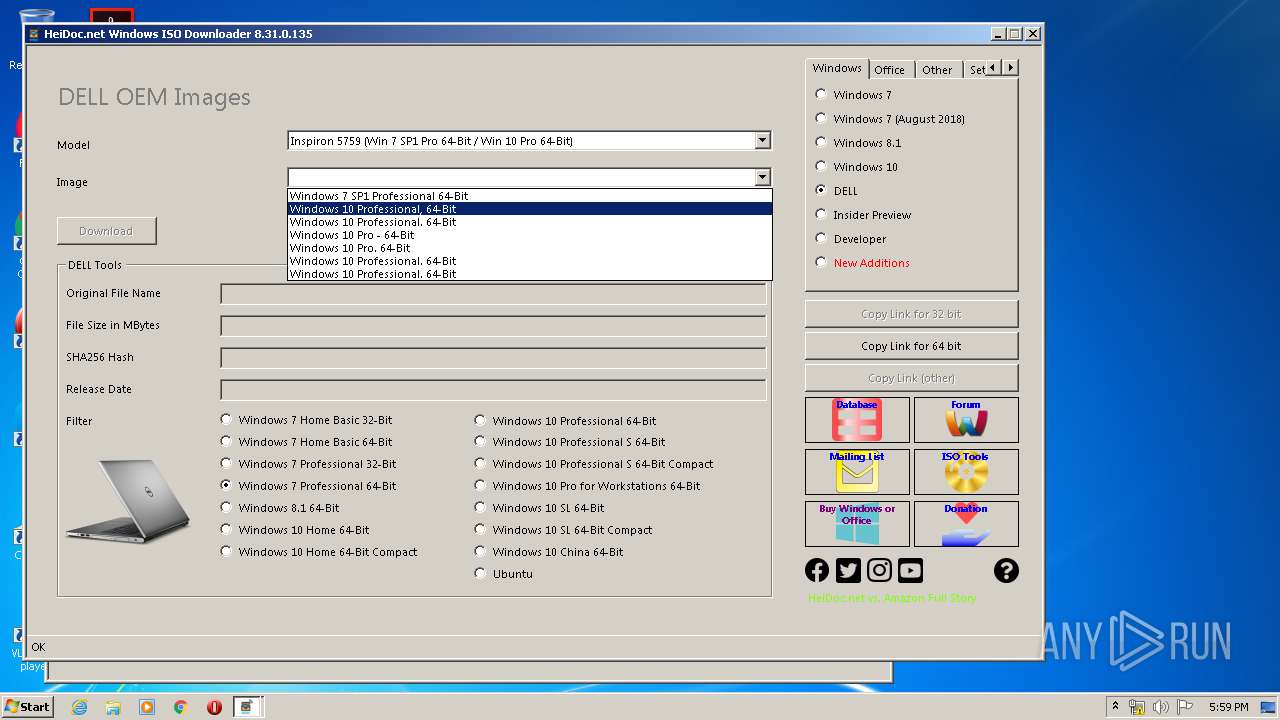This screenshot has height=720, width=1280.
Task: Filter by Windows 10 Professional S 64-Bit
Action: [570, 442]
